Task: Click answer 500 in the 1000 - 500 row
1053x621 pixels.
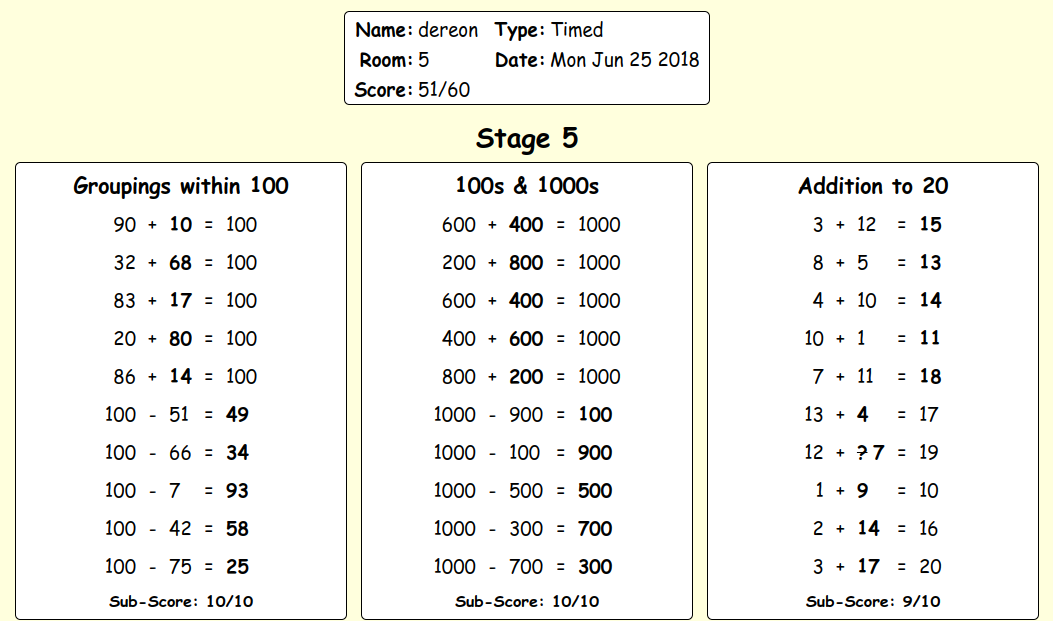Action: point(595,491)
